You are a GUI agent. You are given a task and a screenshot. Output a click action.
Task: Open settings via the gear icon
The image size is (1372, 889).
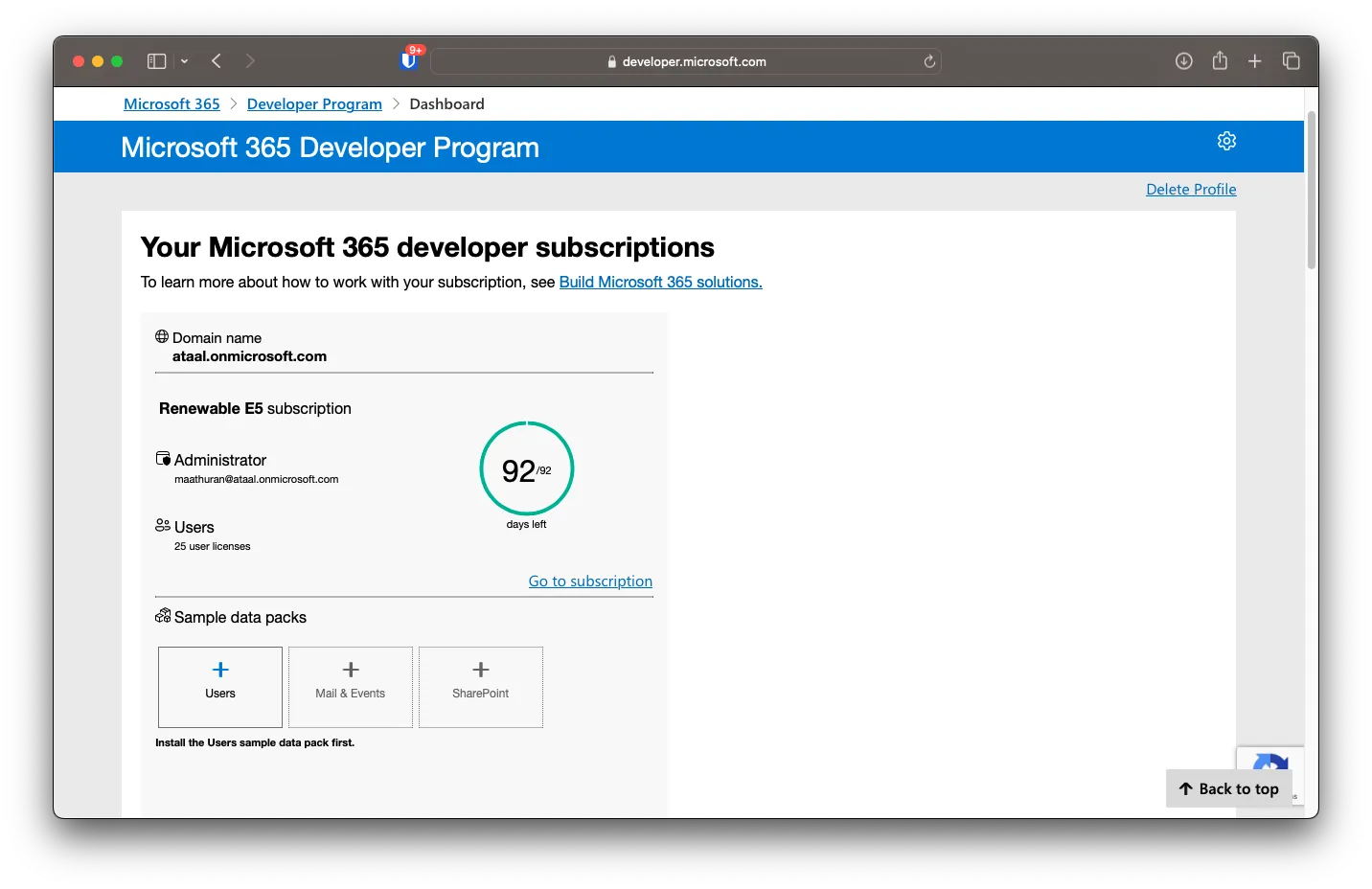1226,141
